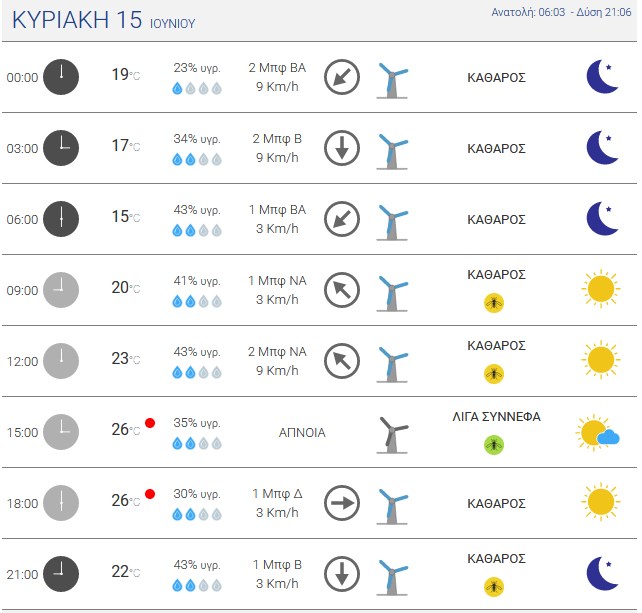Click the grey turbine icon beside ΑΠΝΟΙΑ
642x613 pixels.
392,435
